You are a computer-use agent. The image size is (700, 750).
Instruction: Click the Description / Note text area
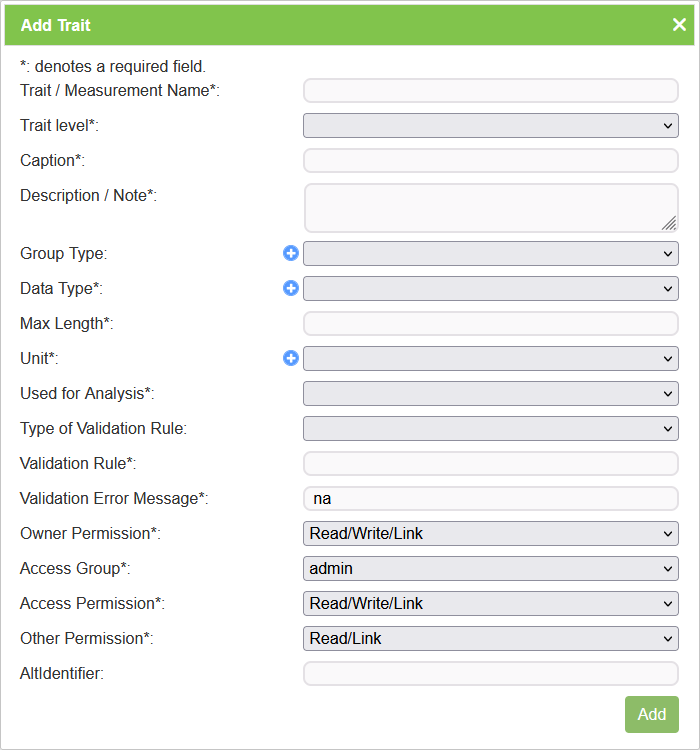490,208
